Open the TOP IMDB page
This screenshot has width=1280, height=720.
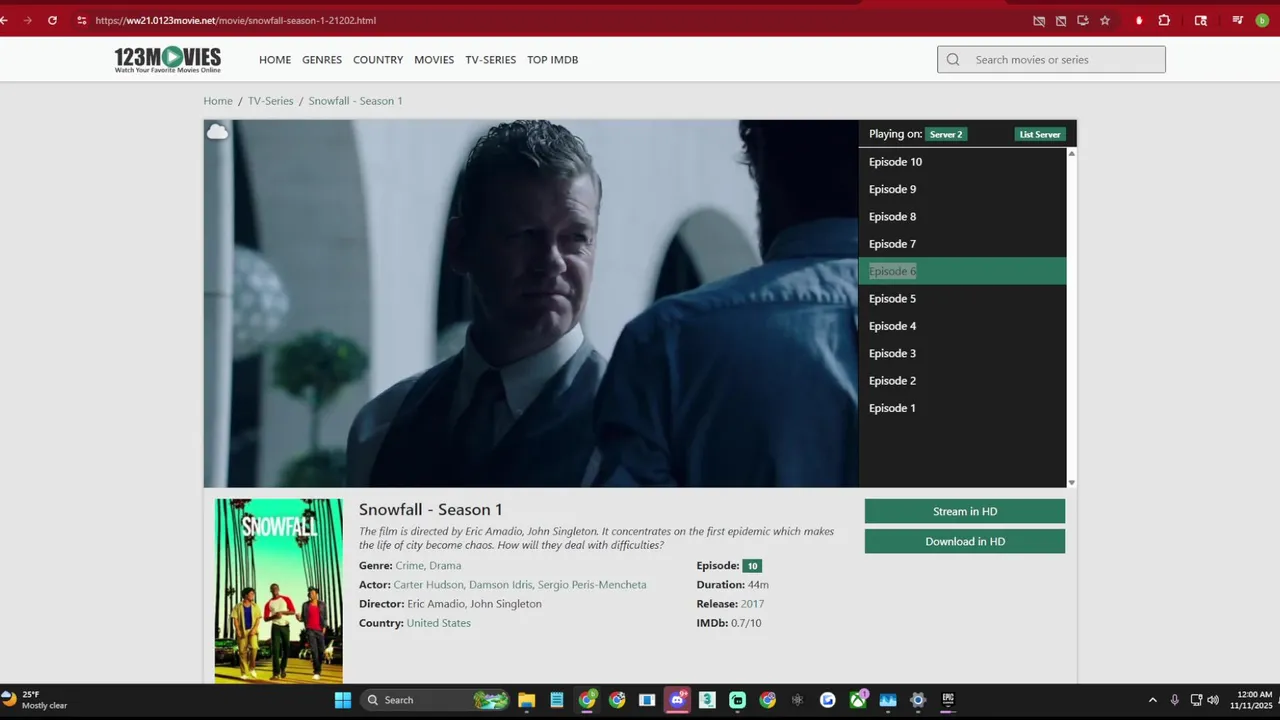tap(553, 60)
